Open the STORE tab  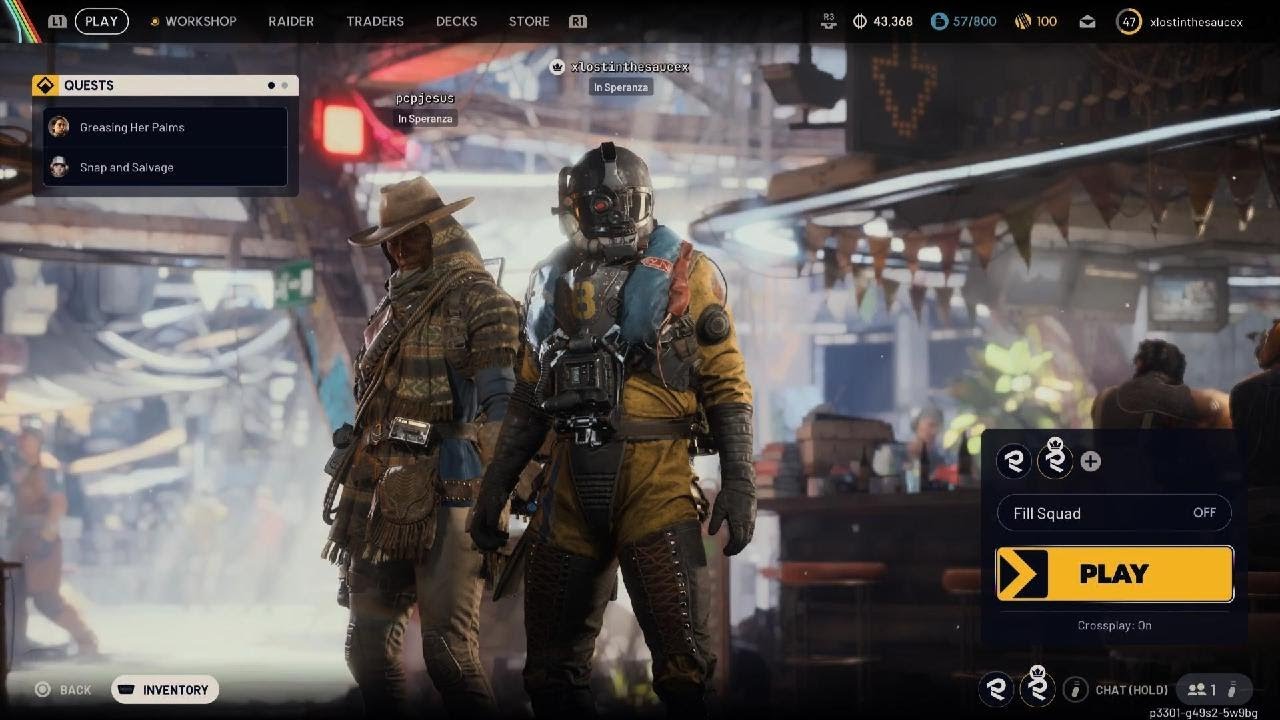[529, 21]
